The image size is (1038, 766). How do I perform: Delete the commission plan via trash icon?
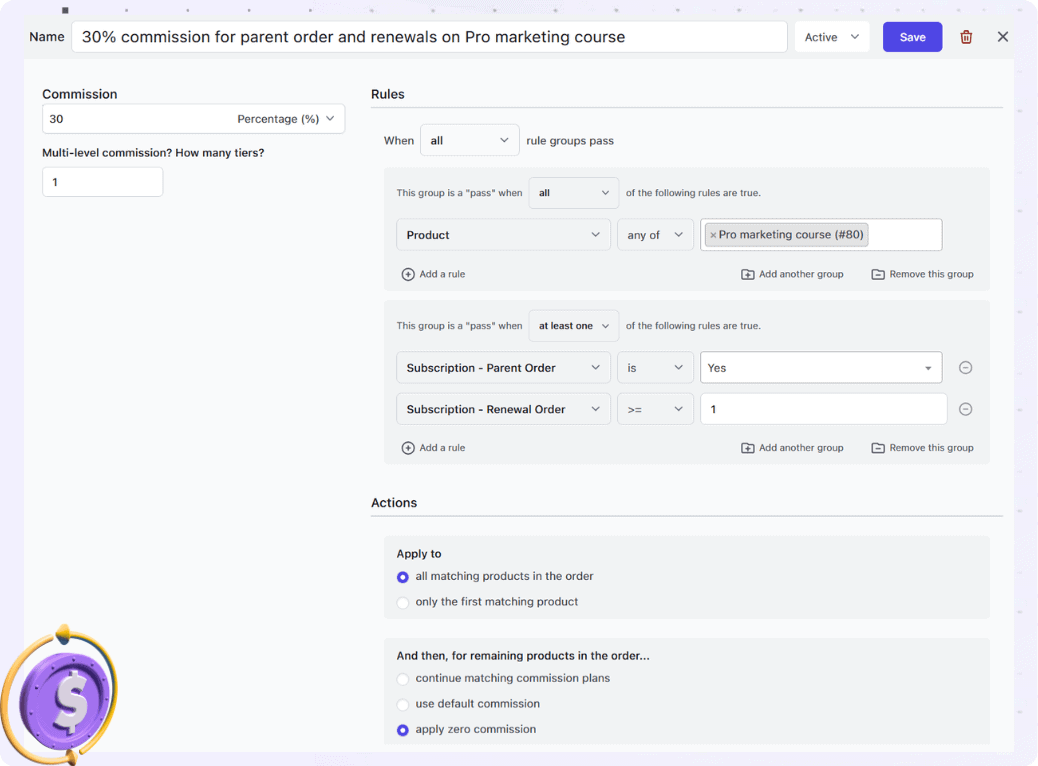(966, 36)
